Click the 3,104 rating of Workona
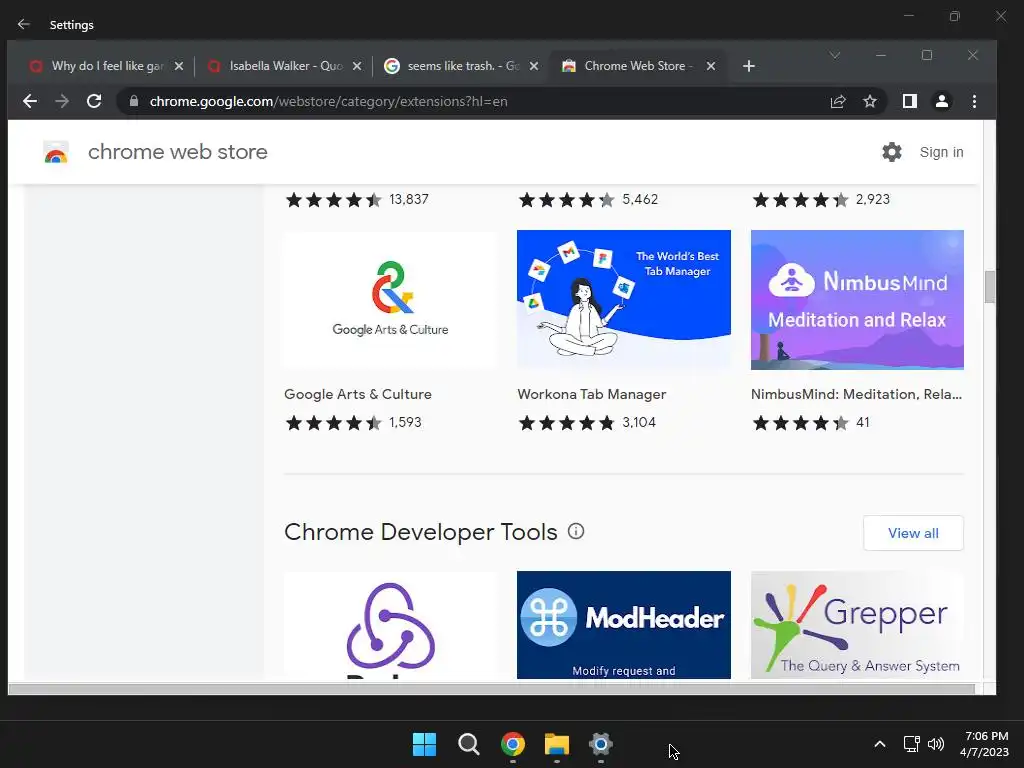The image size is (1024, 768). pyautogui.click(x=639, y=423)
